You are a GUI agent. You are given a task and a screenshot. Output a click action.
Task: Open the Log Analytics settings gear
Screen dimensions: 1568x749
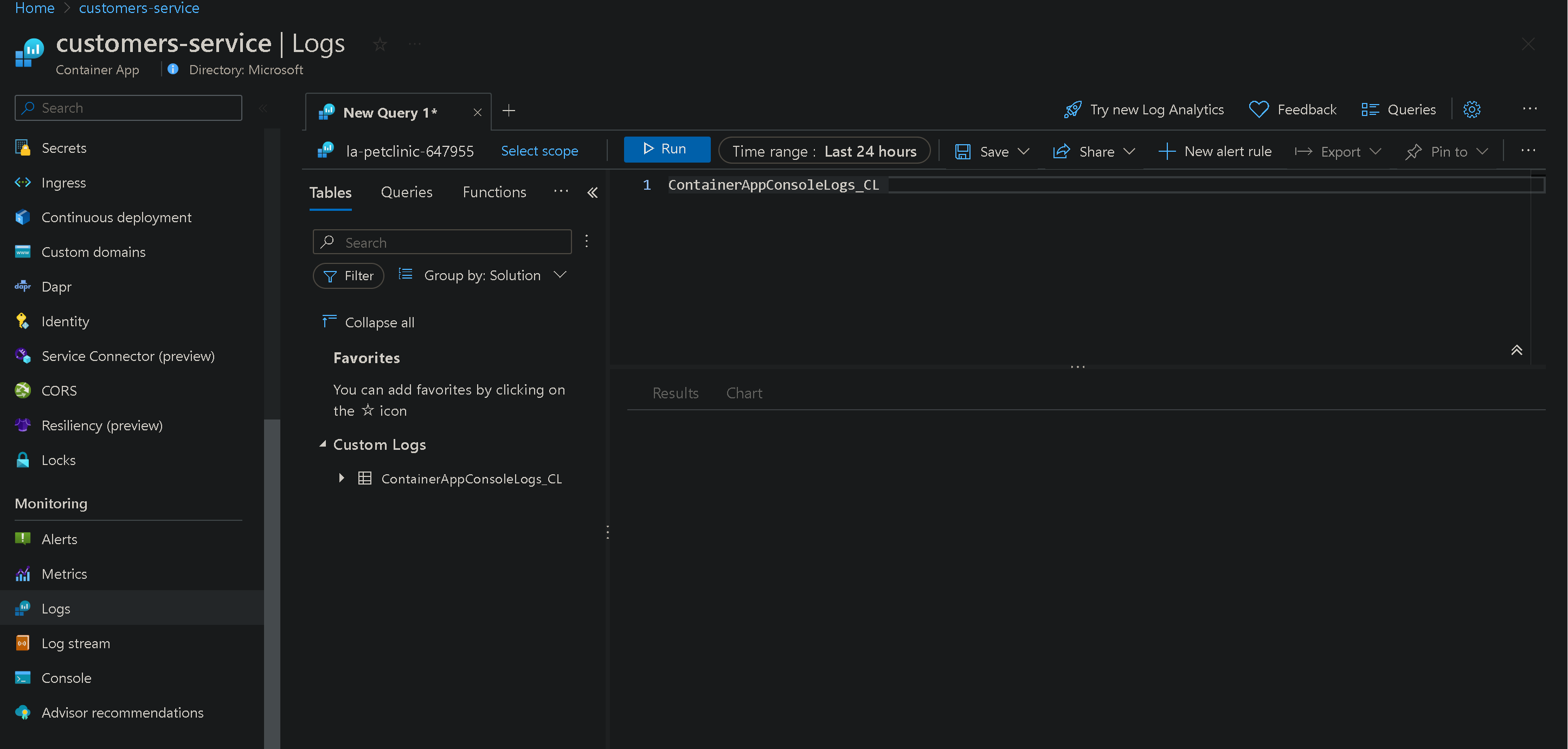[x=1472, y=109]
